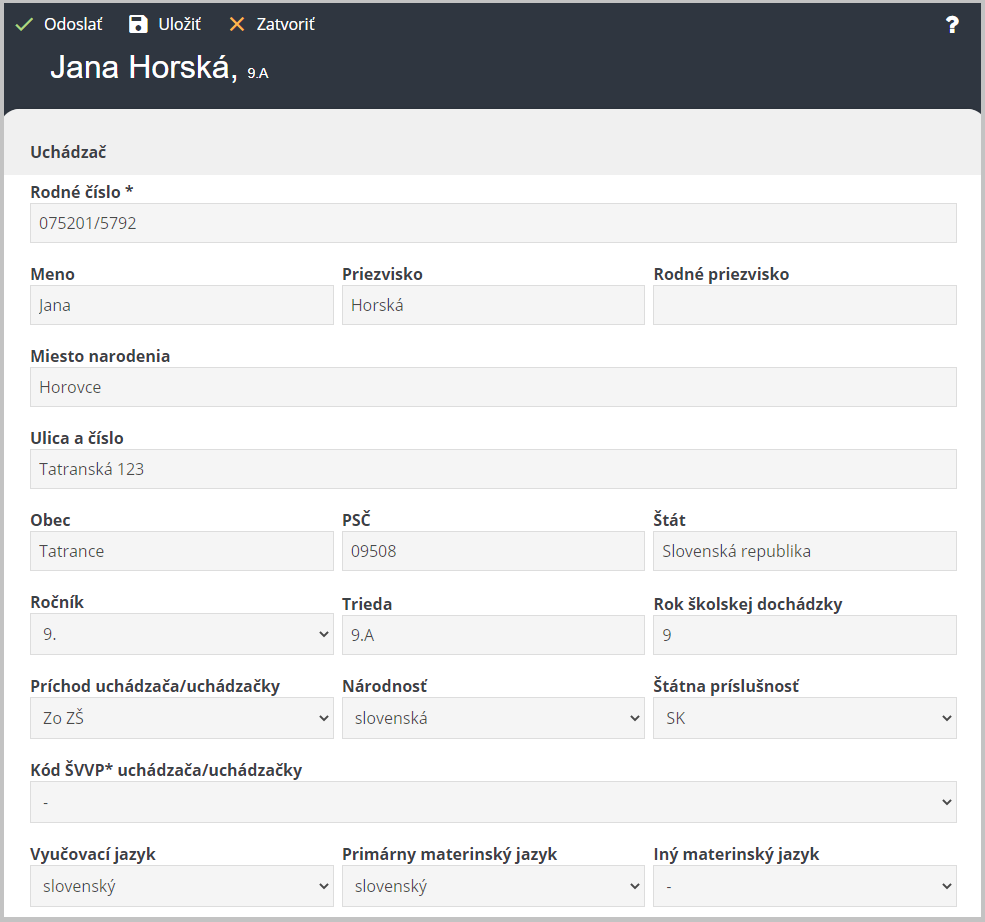Click the PSČ input field
Image resolution: width=985 pixels, height=922 pixels.
[493, 551]
